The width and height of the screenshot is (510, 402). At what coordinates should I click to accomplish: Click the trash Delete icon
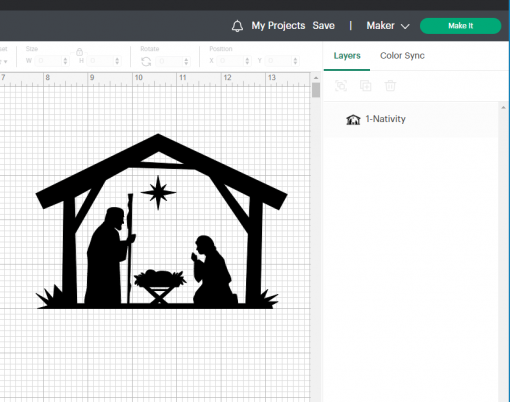pyautogui.click(x=390, y=86)
